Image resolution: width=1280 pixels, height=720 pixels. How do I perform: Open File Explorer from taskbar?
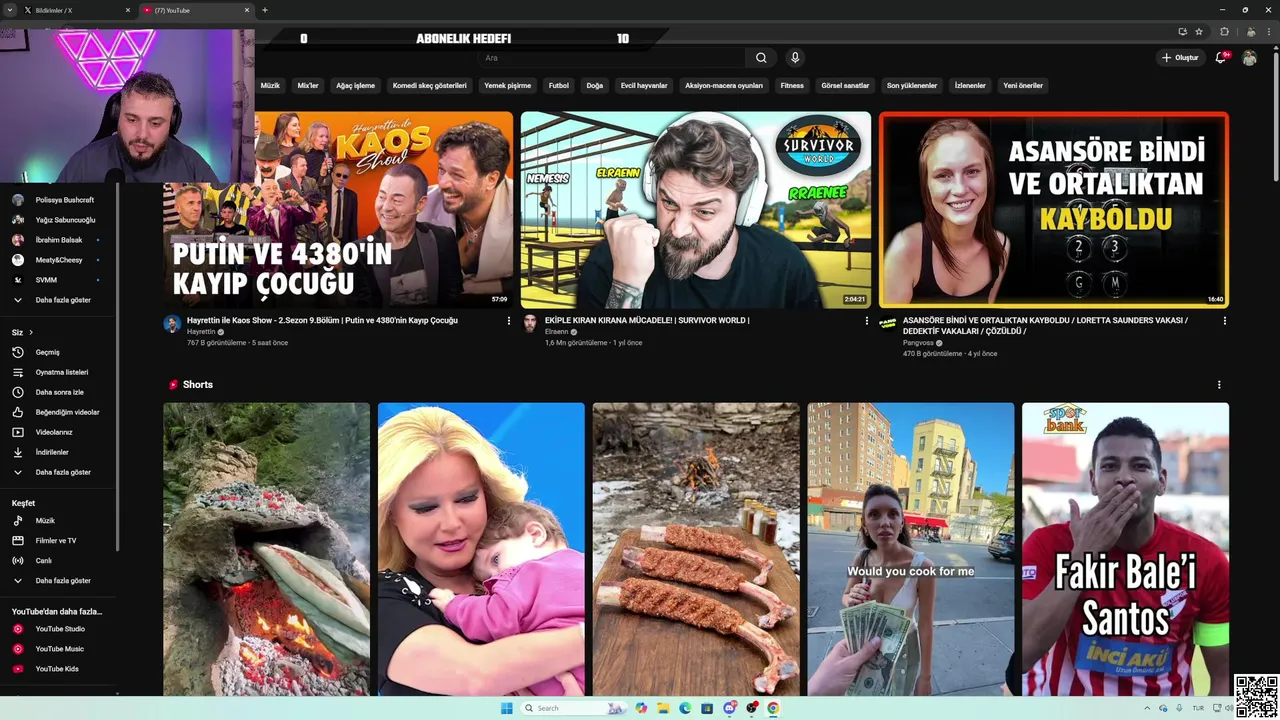663,708
